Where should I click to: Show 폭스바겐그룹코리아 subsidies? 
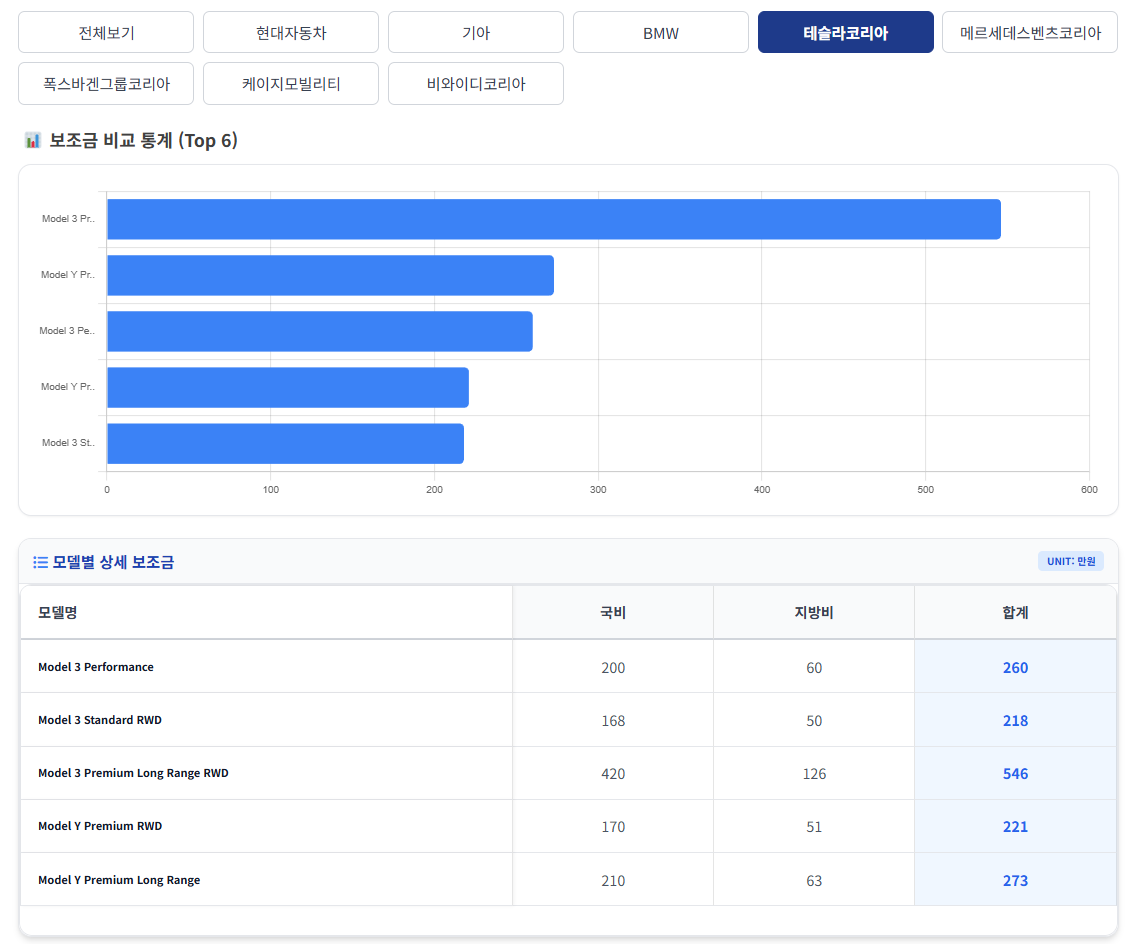(x=106, y=84)
